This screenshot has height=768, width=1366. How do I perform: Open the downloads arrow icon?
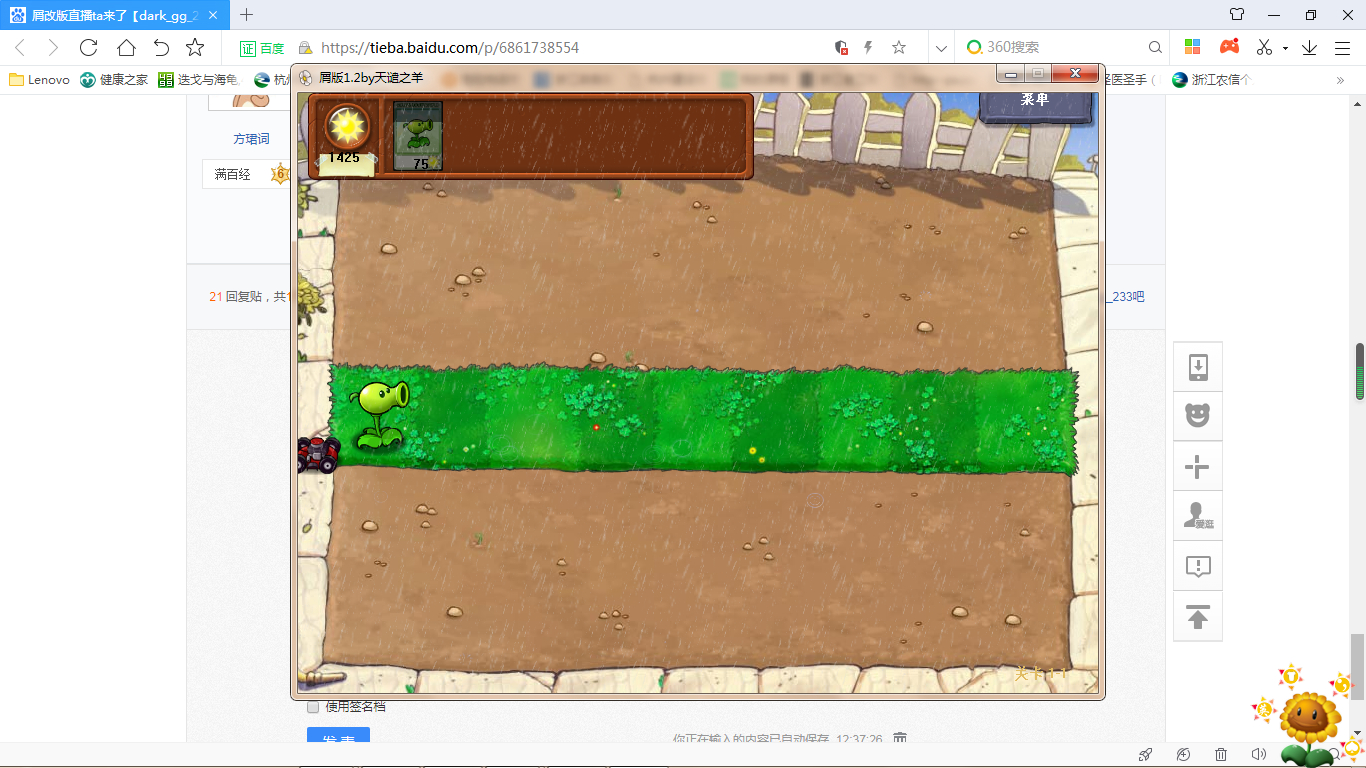tap(1309, 47)
